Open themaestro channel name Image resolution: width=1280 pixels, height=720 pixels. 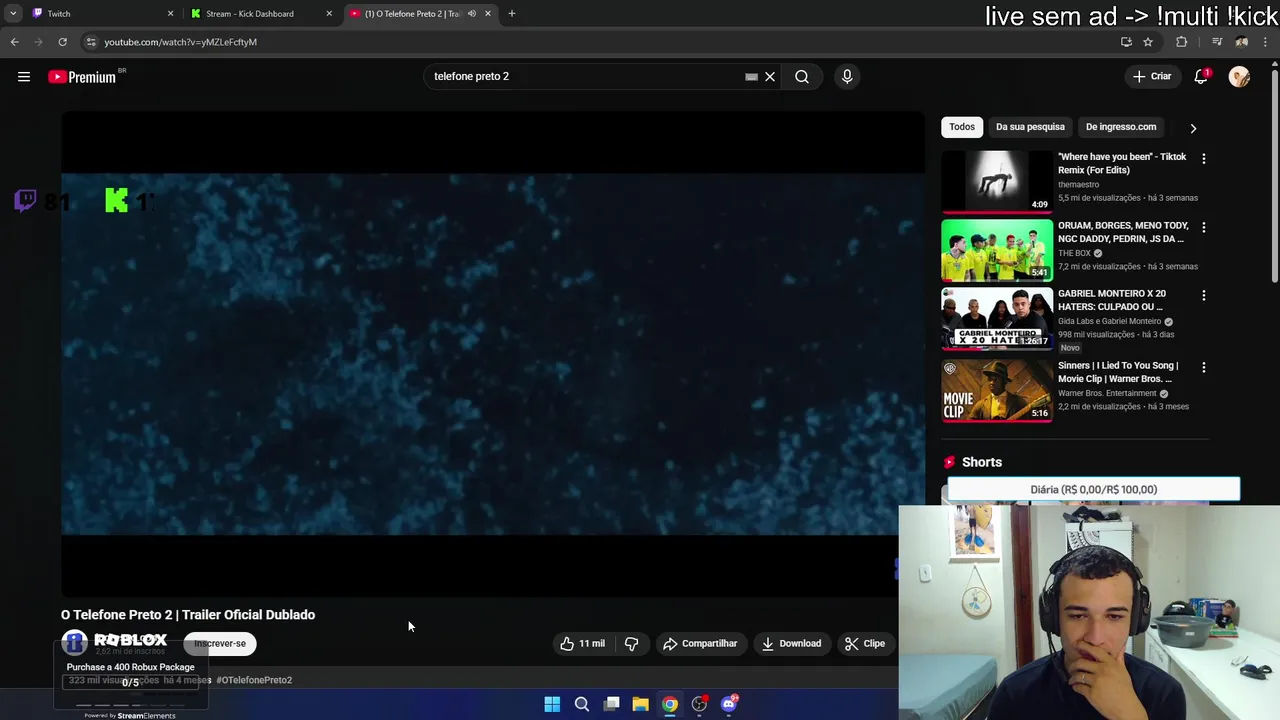(1078, 184)
